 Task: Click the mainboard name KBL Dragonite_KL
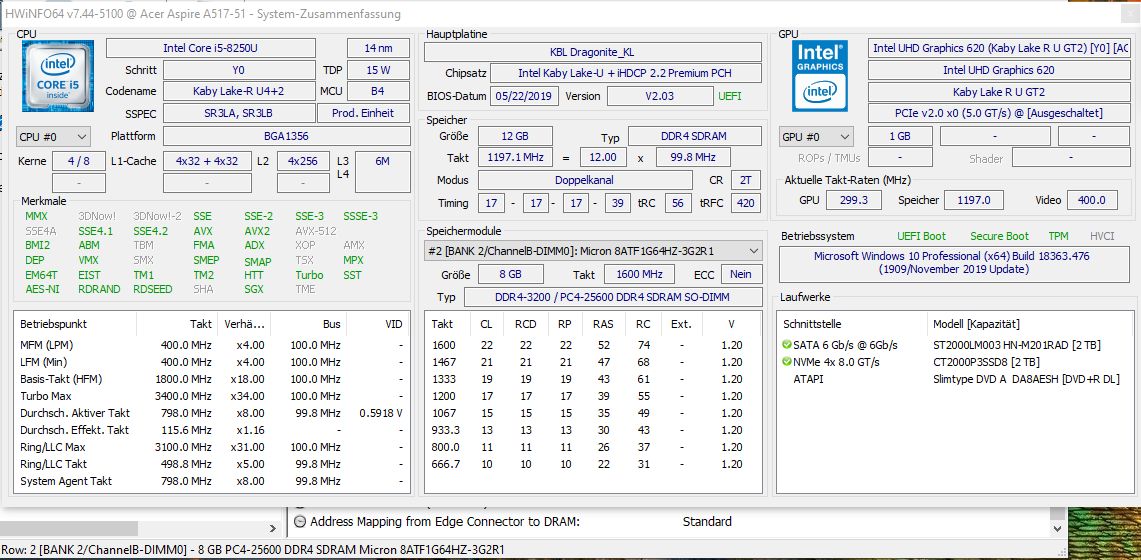[x=593, y=52]
